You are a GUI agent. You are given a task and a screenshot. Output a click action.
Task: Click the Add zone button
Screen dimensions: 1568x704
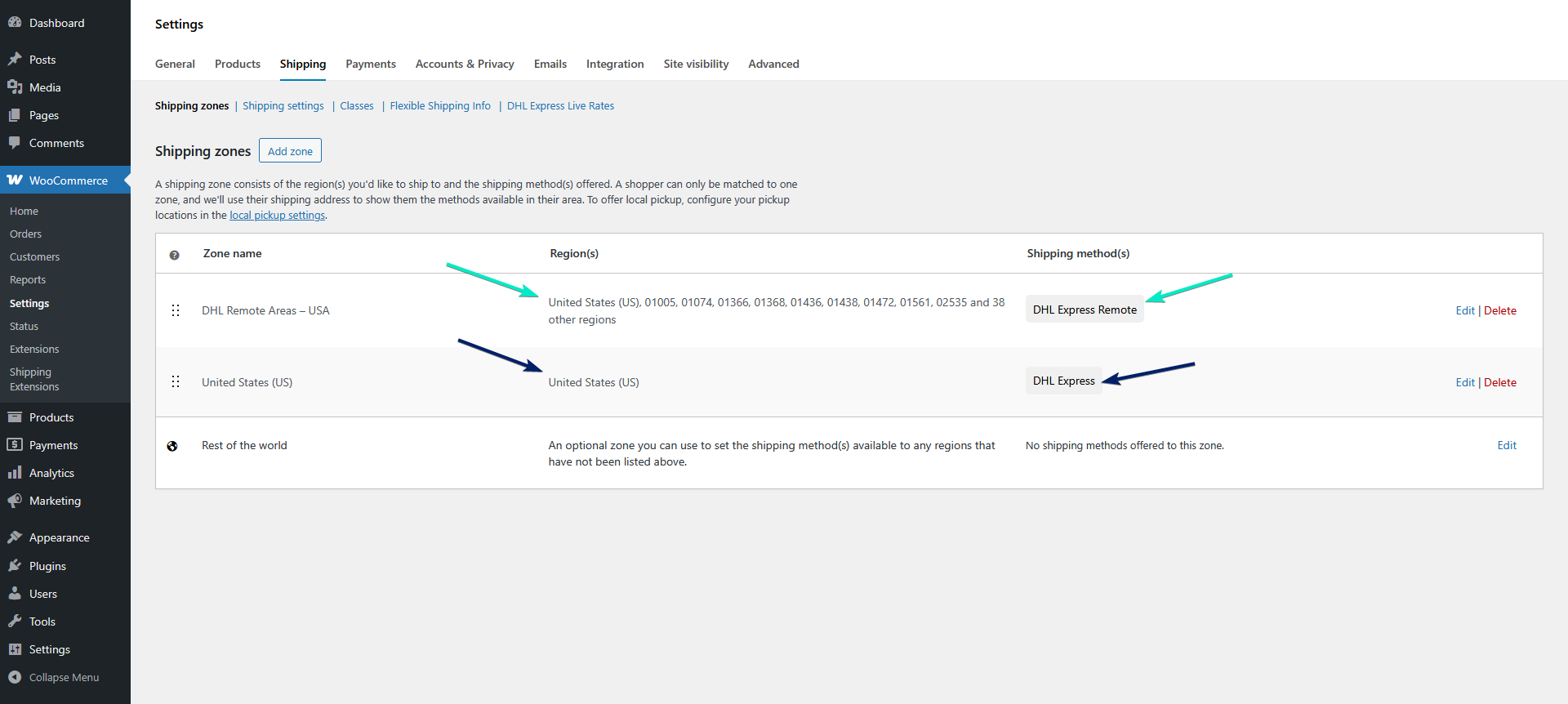(290, 151)
